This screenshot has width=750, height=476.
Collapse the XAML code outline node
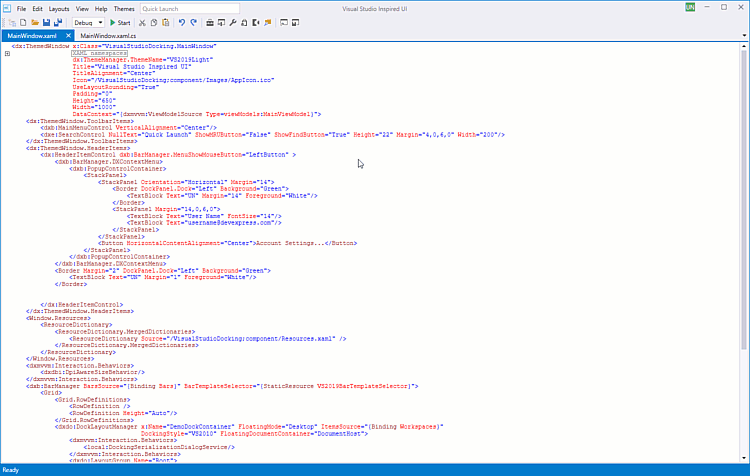7,53
